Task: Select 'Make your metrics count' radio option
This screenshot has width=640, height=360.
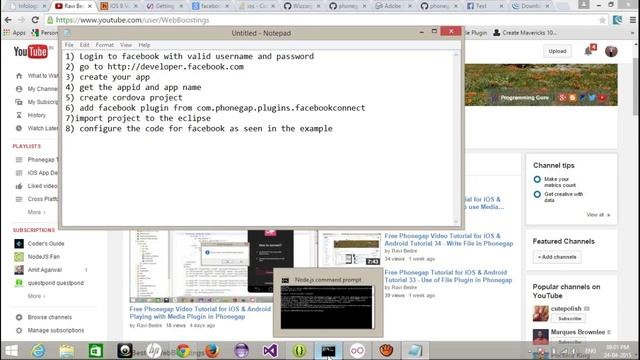Action: click(x=537, y=179)
